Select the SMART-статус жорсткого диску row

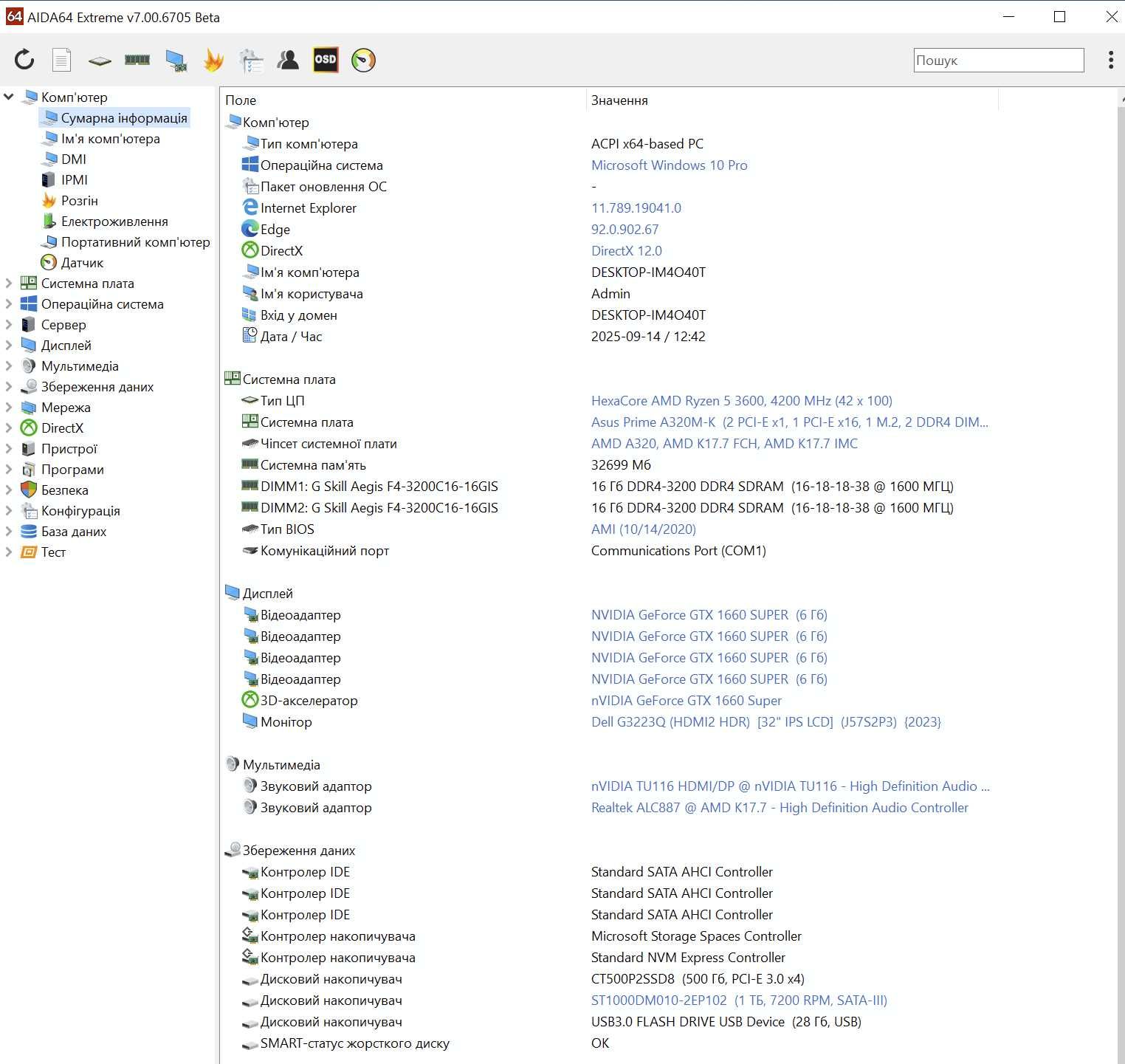609,1043
